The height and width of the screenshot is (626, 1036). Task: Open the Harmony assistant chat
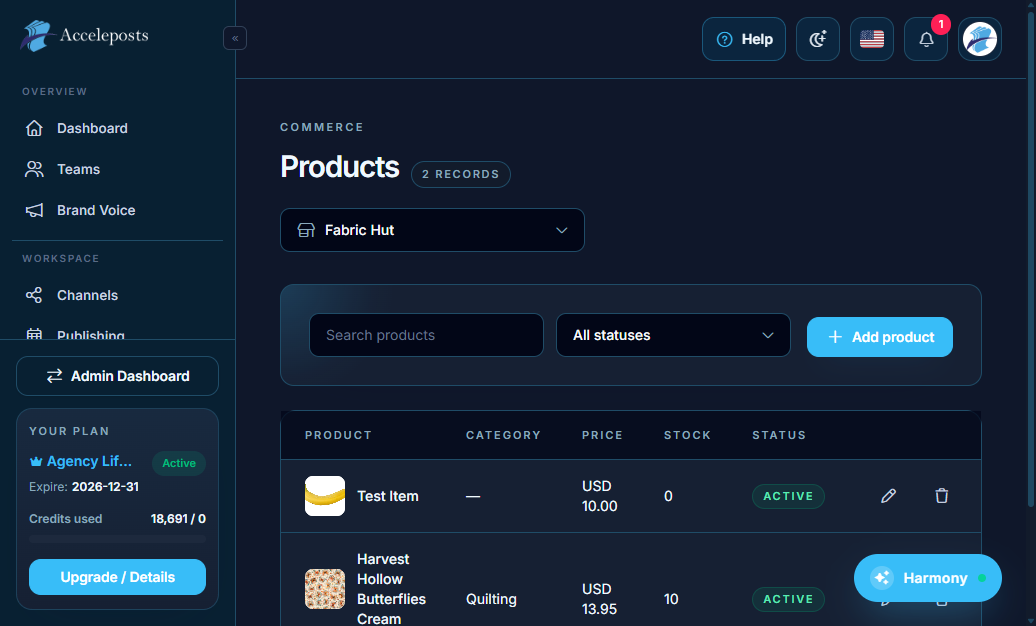pyautogui.click(x=927, y=578)
